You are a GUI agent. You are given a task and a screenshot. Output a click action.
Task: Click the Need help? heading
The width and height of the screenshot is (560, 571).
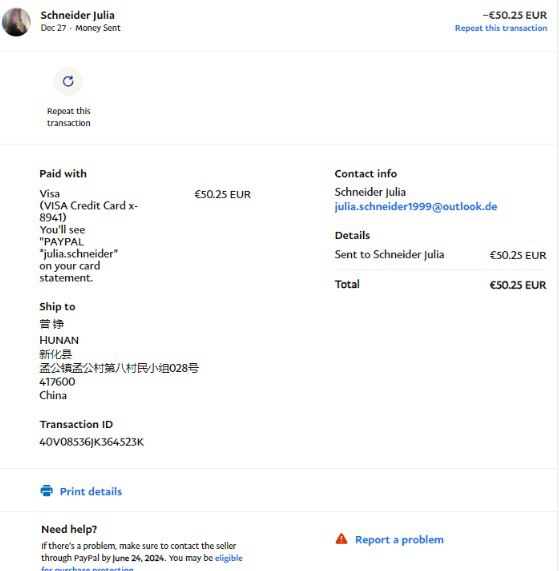pos(69,529)
